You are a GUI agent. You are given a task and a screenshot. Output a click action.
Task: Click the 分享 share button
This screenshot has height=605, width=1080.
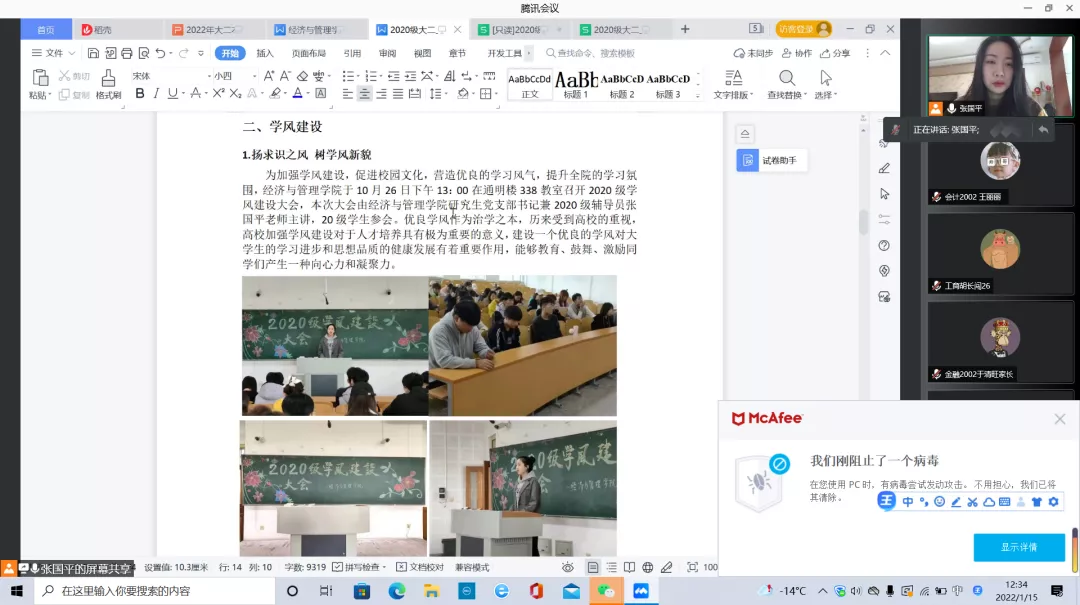click(834, 53)
